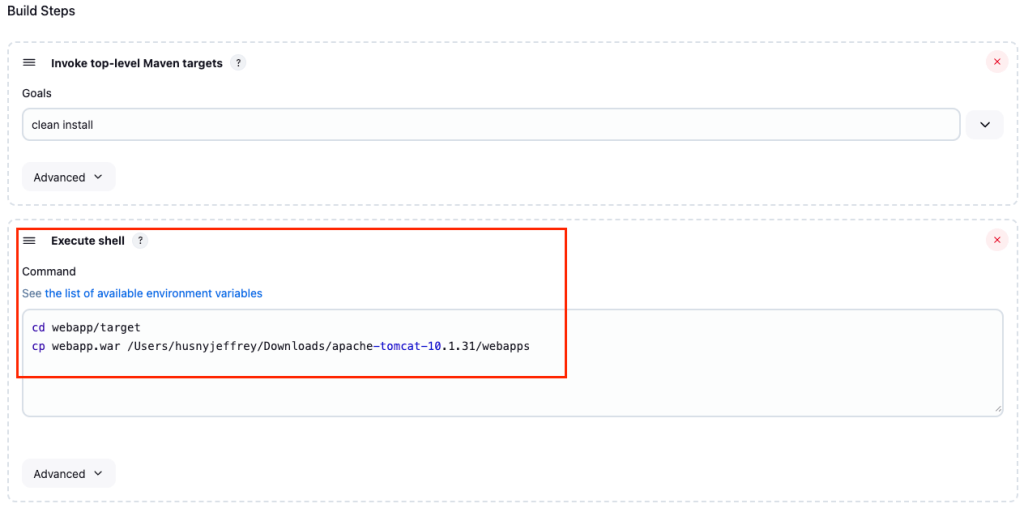Click the 'cd webapp/target' command line
Viewport: 1024px width, 508px height.
pyautogui.click(x=86, y=328)
